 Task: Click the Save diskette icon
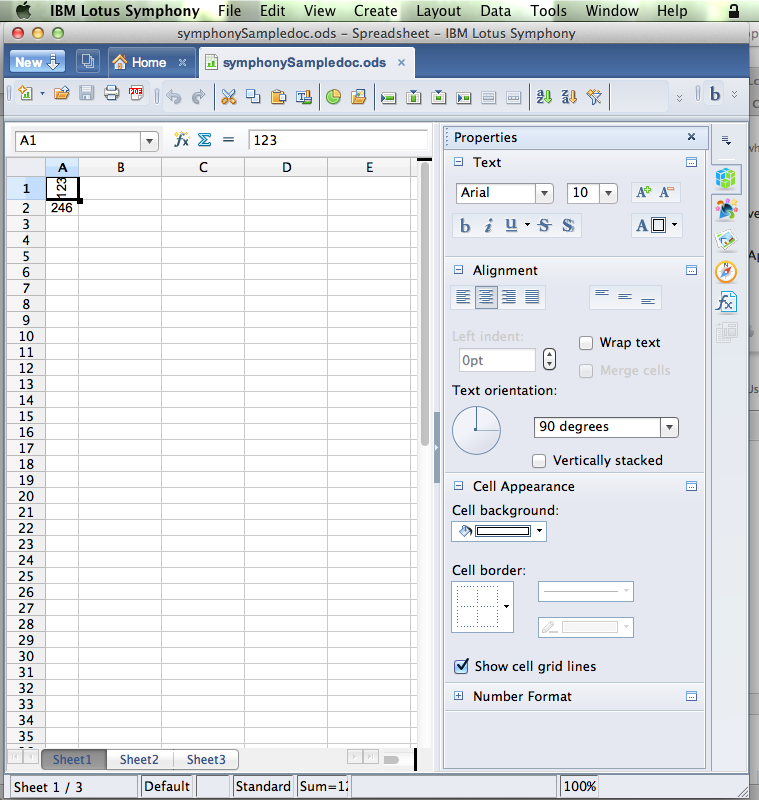click(86, 93)
